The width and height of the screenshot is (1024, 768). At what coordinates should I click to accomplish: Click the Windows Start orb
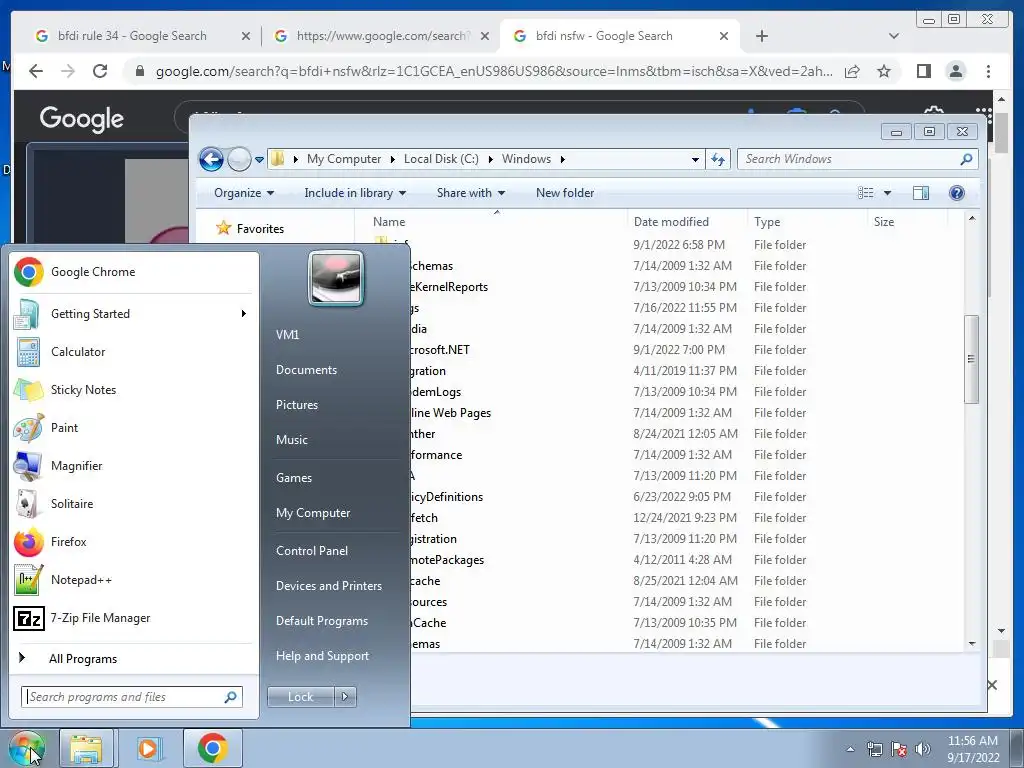click(x=27, y=748)
